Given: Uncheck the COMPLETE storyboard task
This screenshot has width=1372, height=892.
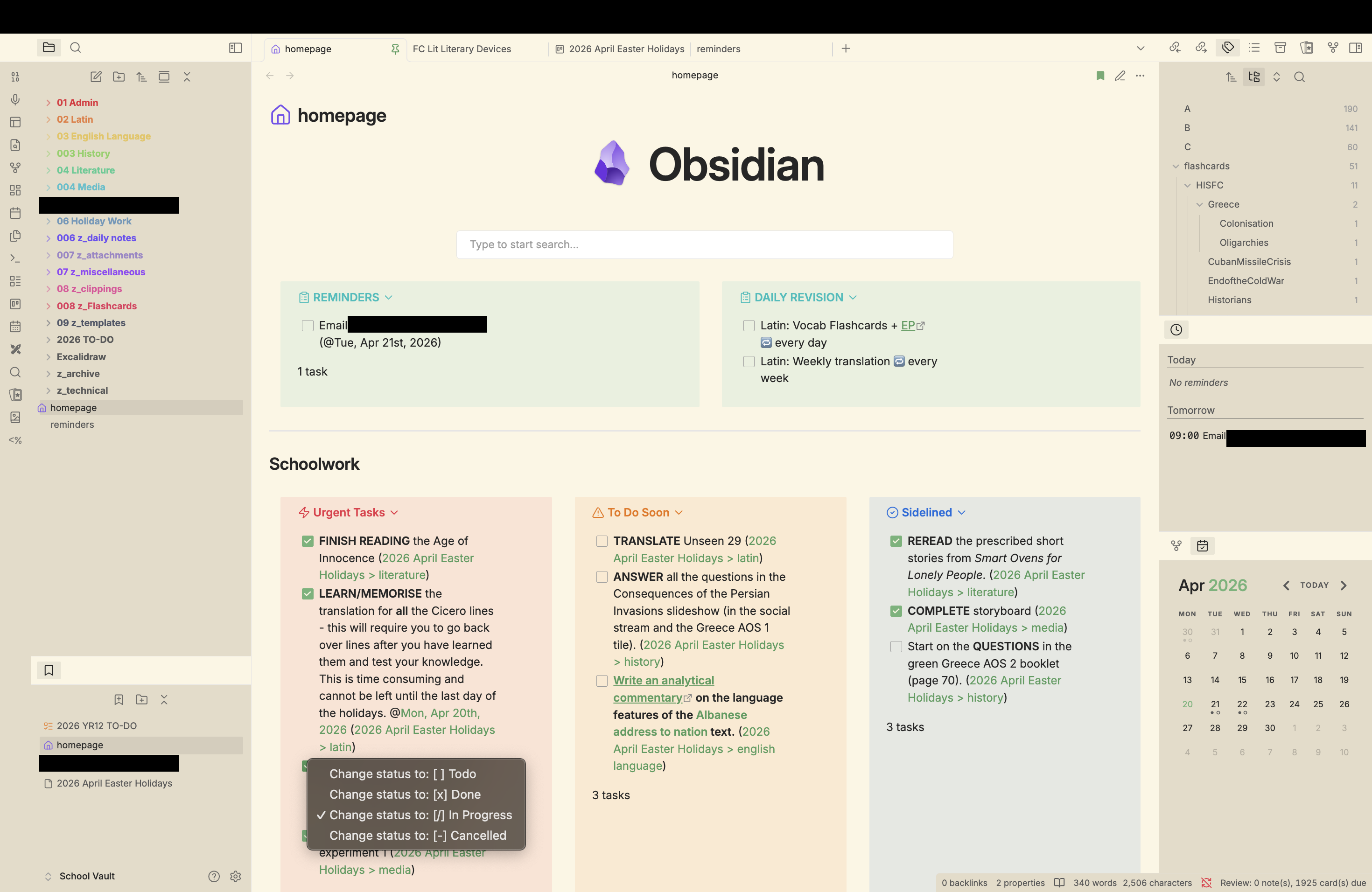Looking at the screenshot, I should tap(896, 611).
